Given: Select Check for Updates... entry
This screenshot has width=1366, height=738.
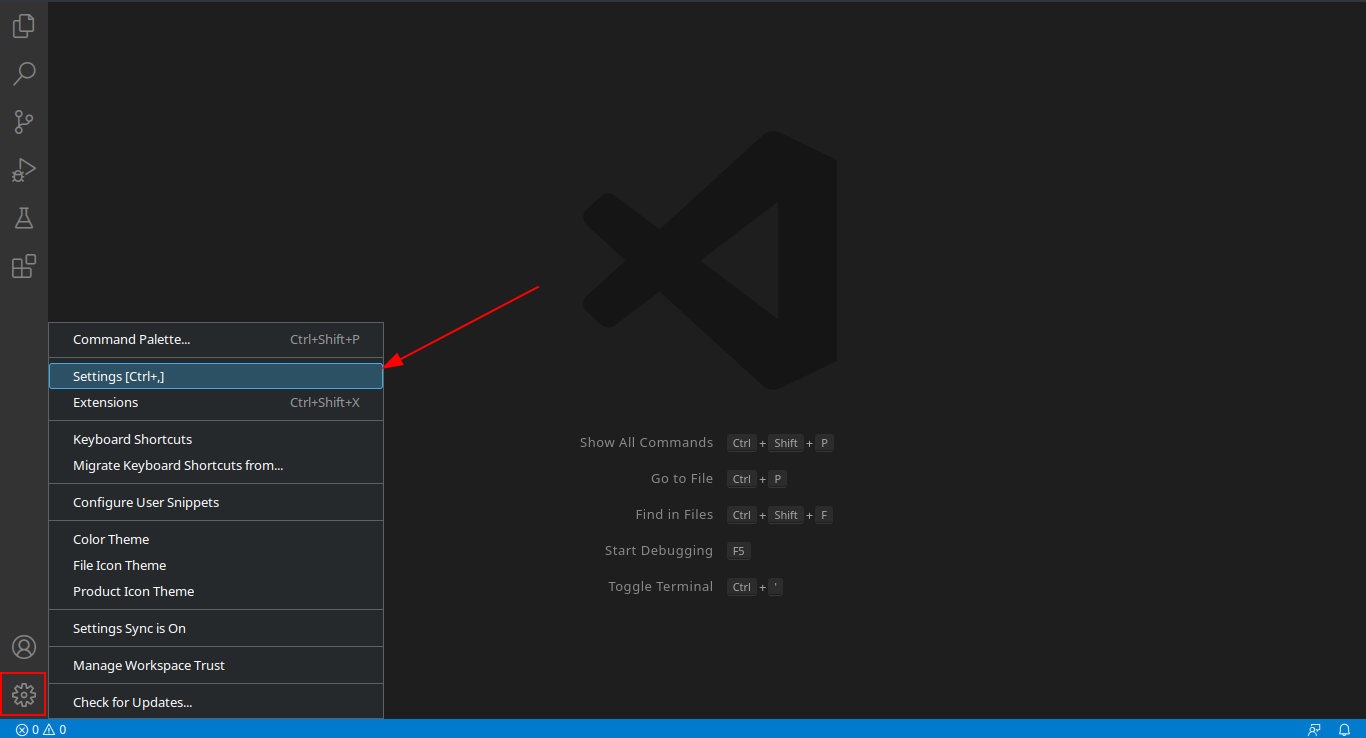Looking at the screenshot, I should [x=216, y=702].
